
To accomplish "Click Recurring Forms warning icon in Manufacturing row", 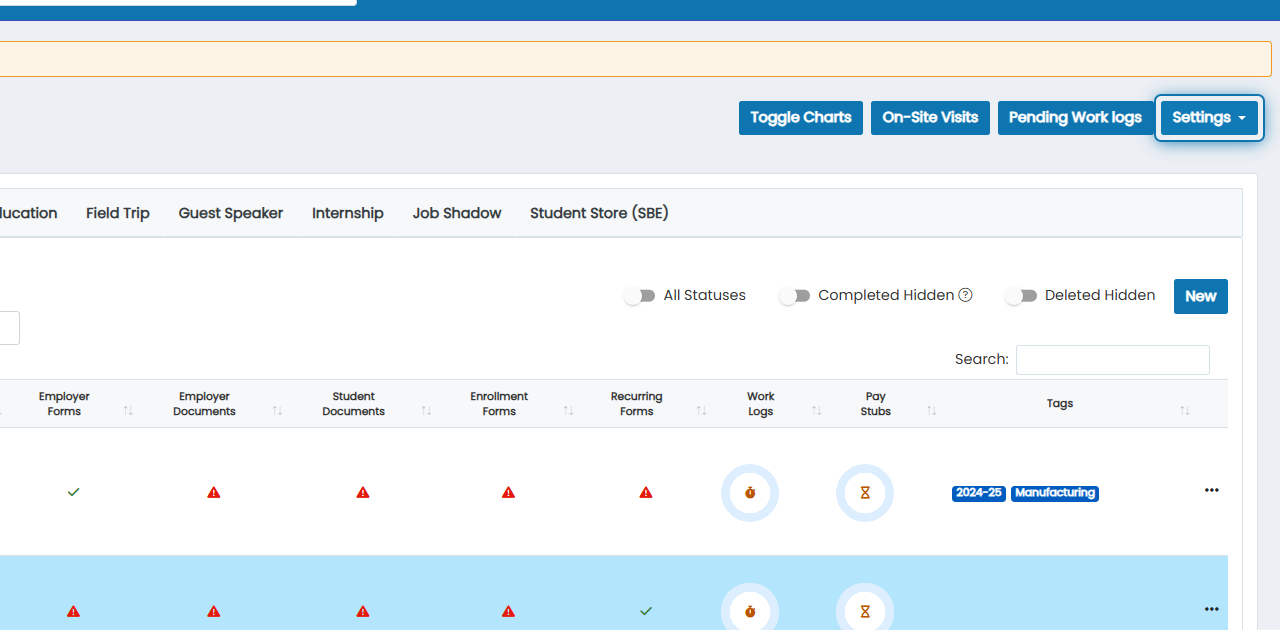I will (x=646, y=492).
